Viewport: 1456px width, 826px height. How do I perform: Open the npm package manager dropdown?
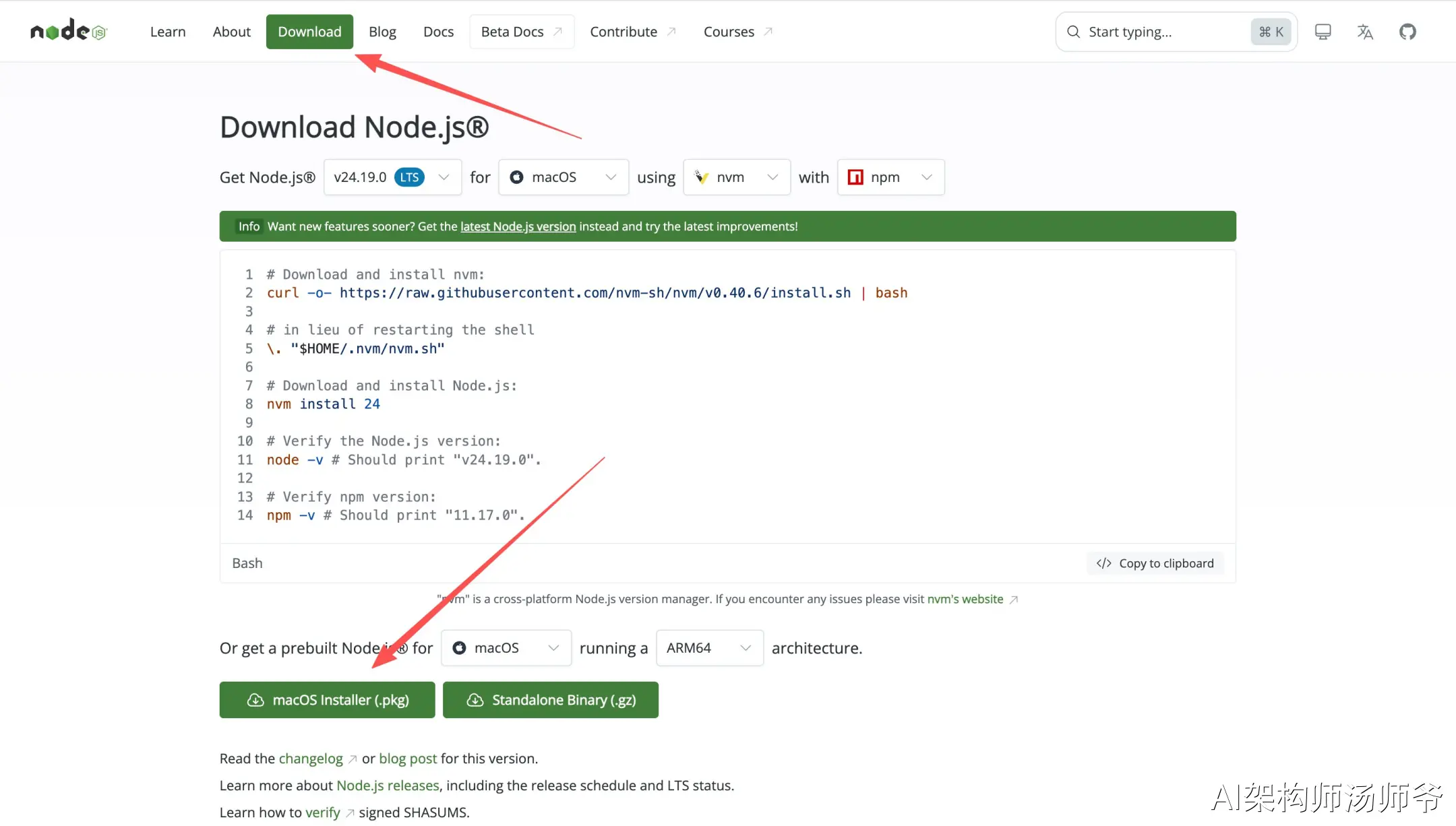(890, 177)
